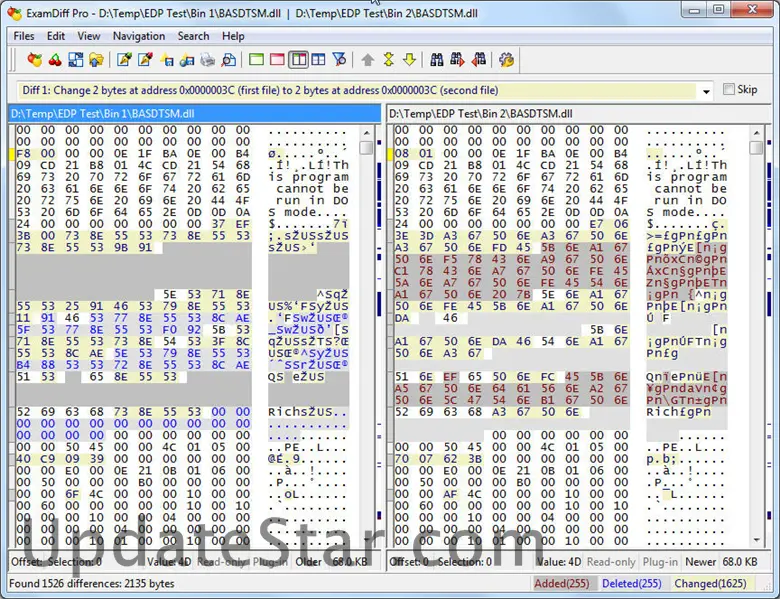Click the Find binoculars icon

tap(437, 60)
